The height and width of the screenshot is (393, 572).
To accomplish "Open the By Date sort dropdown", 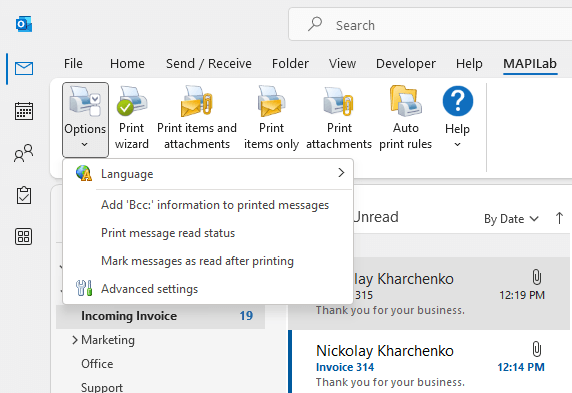I will click(x=511, y=219).
